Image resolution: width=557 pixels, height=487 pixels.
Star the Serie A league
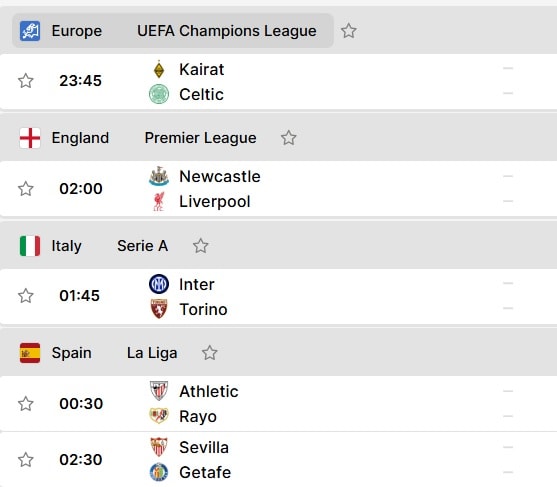(x=201, y=246)
